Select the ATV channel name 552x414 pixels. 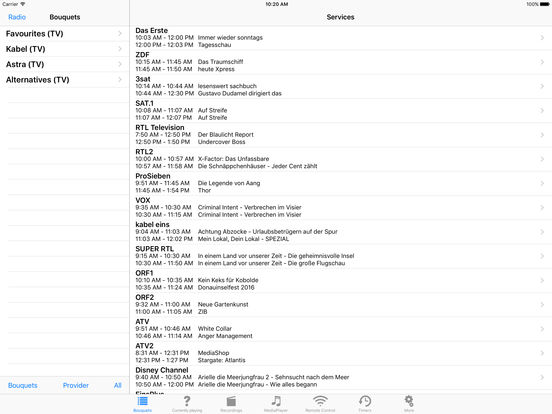pos(142,322)
